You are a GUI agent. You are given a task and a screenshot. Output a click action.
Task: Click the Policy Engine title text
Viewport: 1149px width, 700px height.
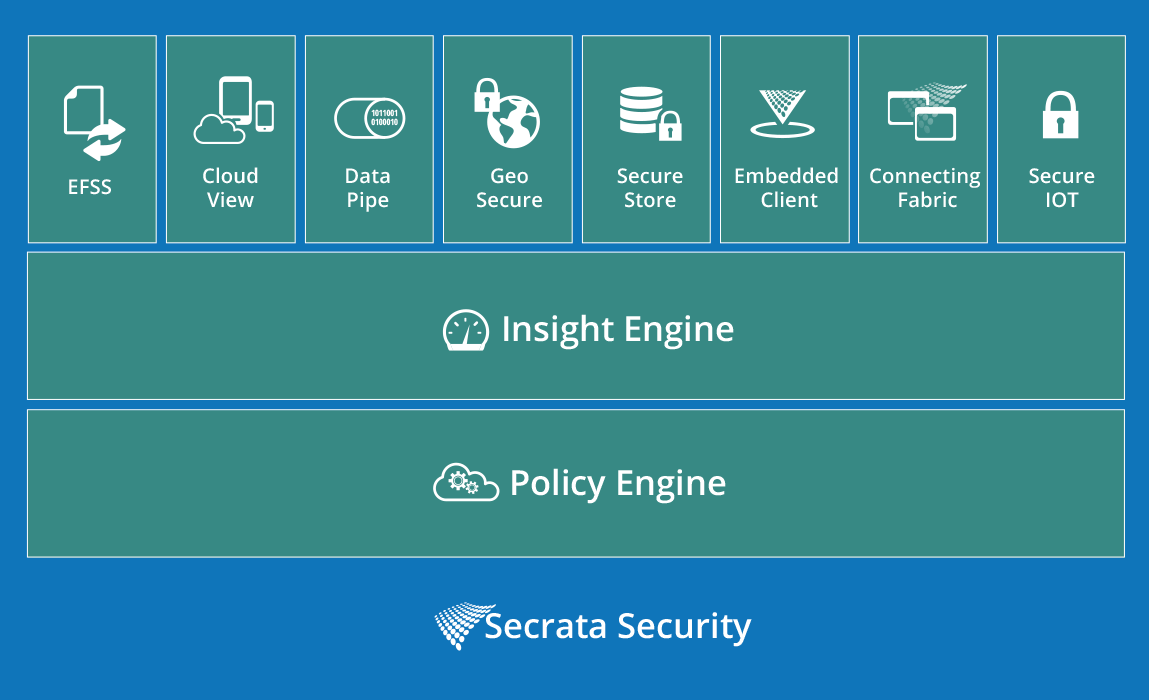[x=618, y=483]
